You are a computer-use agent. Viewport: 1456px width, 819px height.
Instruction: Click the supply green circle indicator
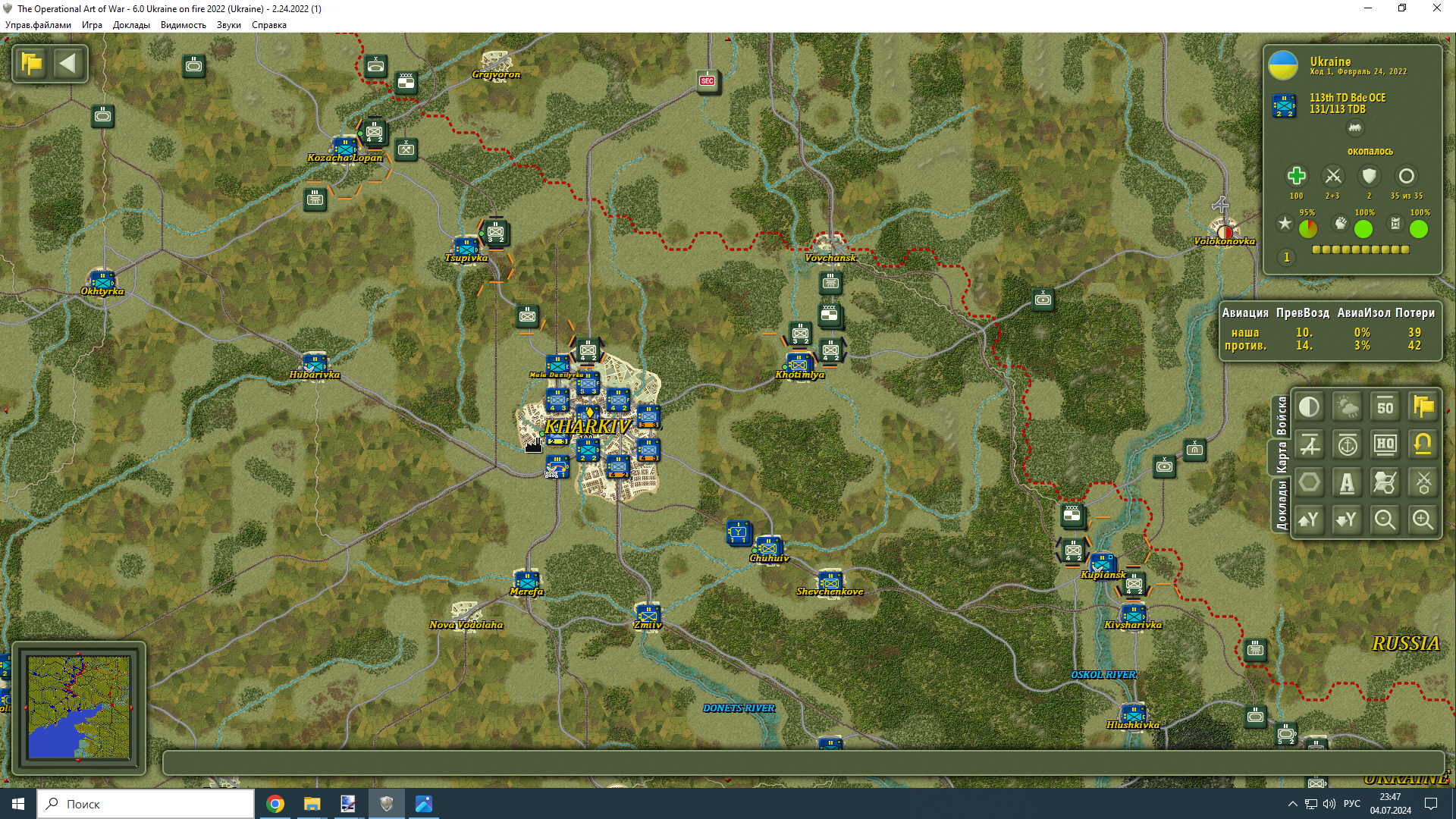click(1419, 229)
